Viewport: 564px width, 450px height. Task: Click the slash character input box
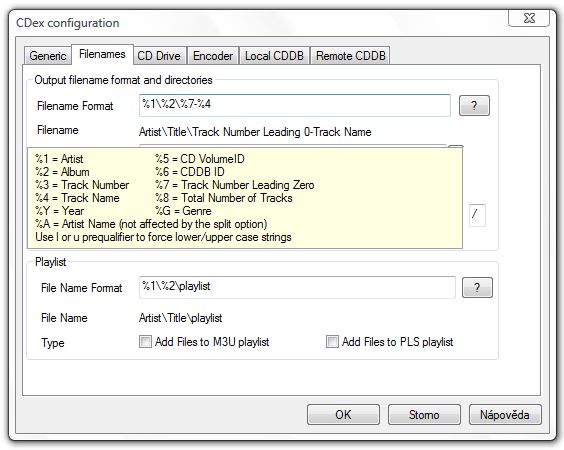tap(477, 215)
